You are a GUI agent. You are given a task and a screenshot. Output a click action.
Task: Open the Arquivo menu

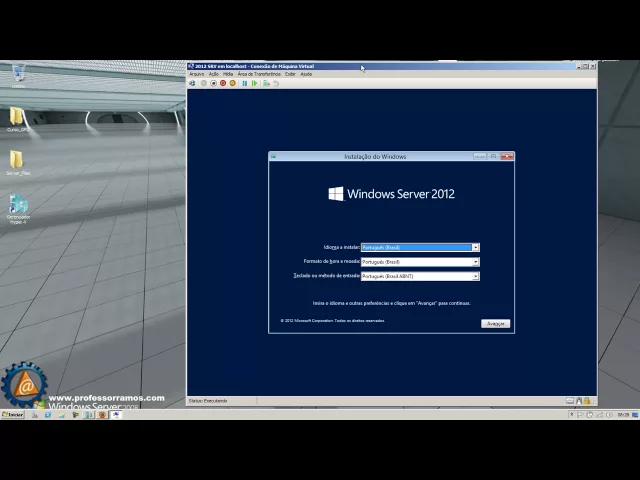[x=196, y=74]
